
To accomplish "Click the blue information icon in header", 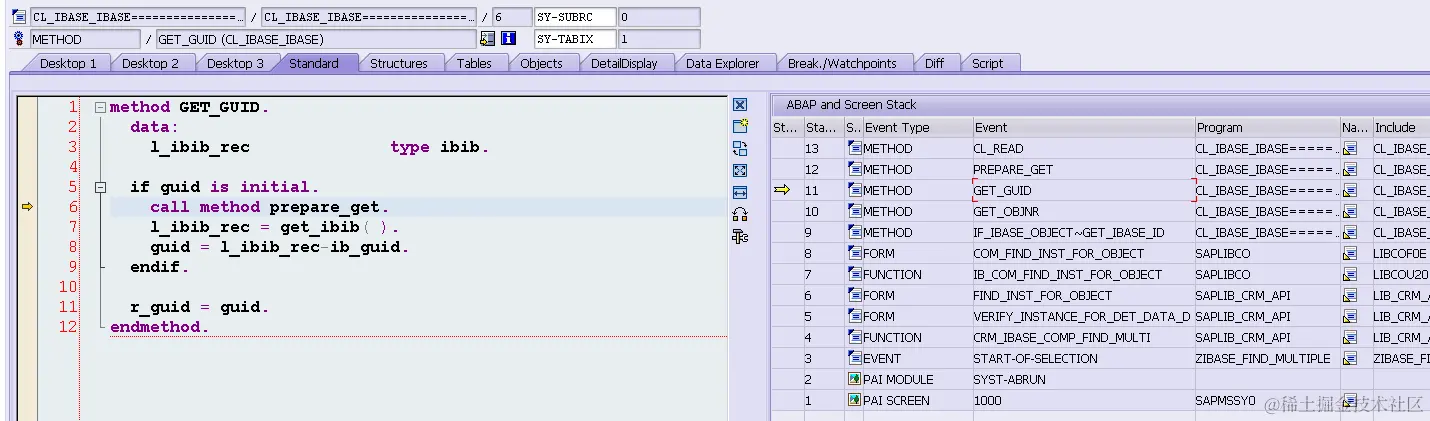I will [x=508, y=39].
